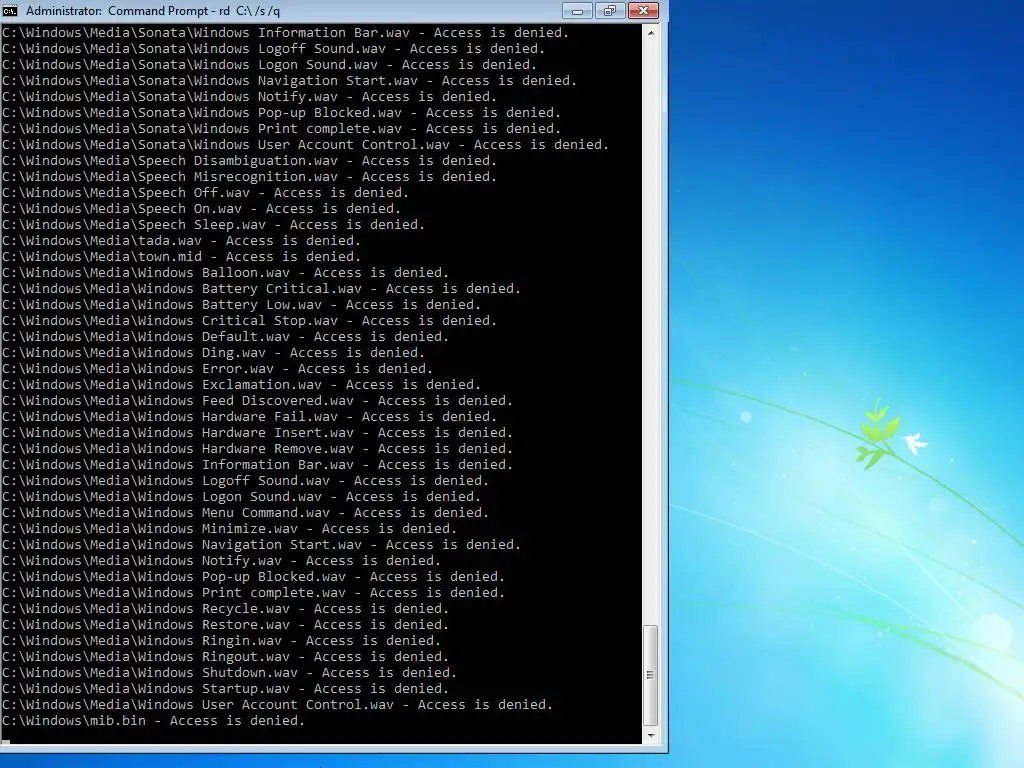This screenshot has height=768, width=1024.
Task: Click the 'Windows Startup.wav' line
Action: 225,689
